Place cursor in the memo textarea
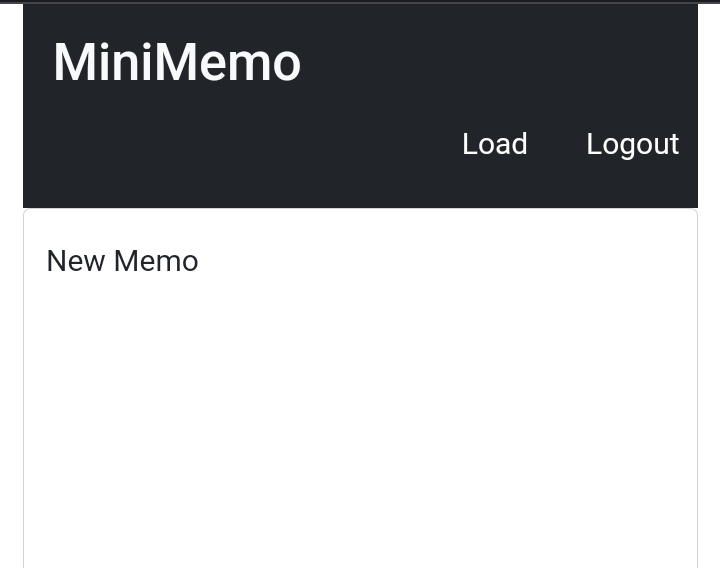 click(x=360, y=380)
